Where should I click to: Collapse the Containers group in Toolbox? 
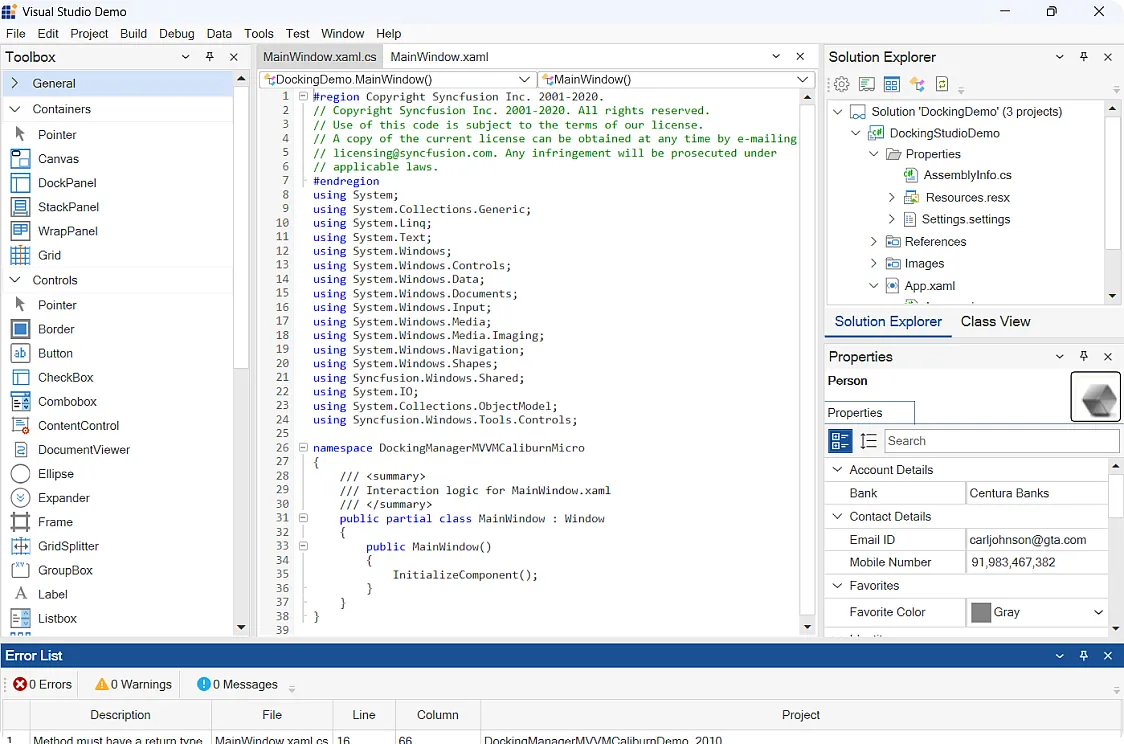[x=14, y=109]
